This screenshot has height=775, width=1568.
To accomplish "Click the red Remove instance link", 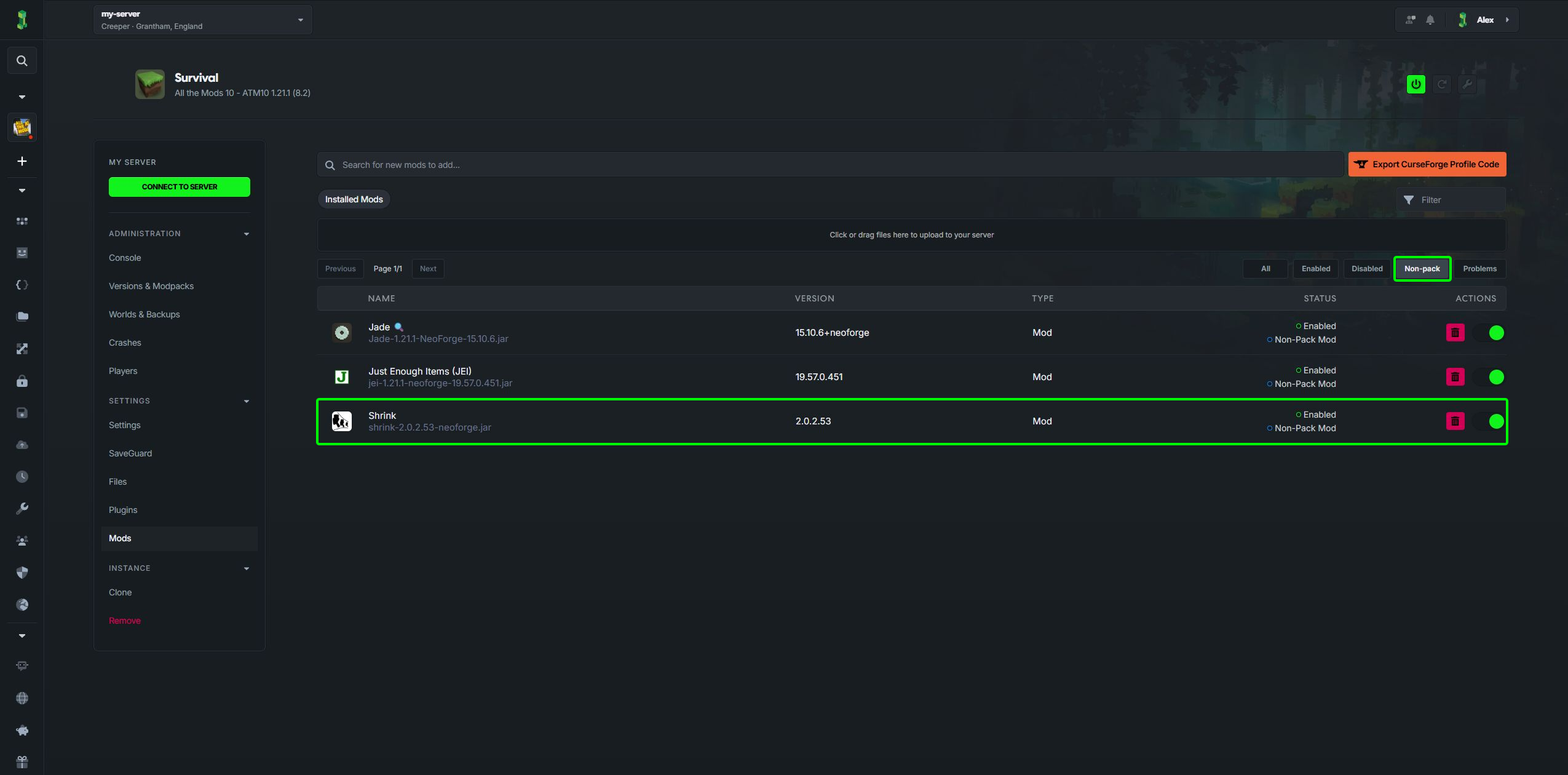I will pos(125,621).
